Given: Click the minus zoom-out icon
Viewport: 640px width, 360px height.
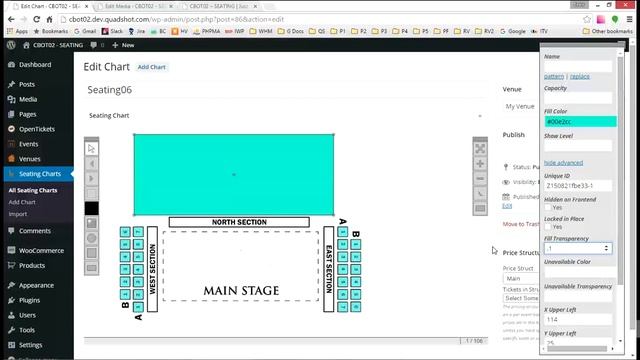Looking at the screenshot, I should coord(480,179).
